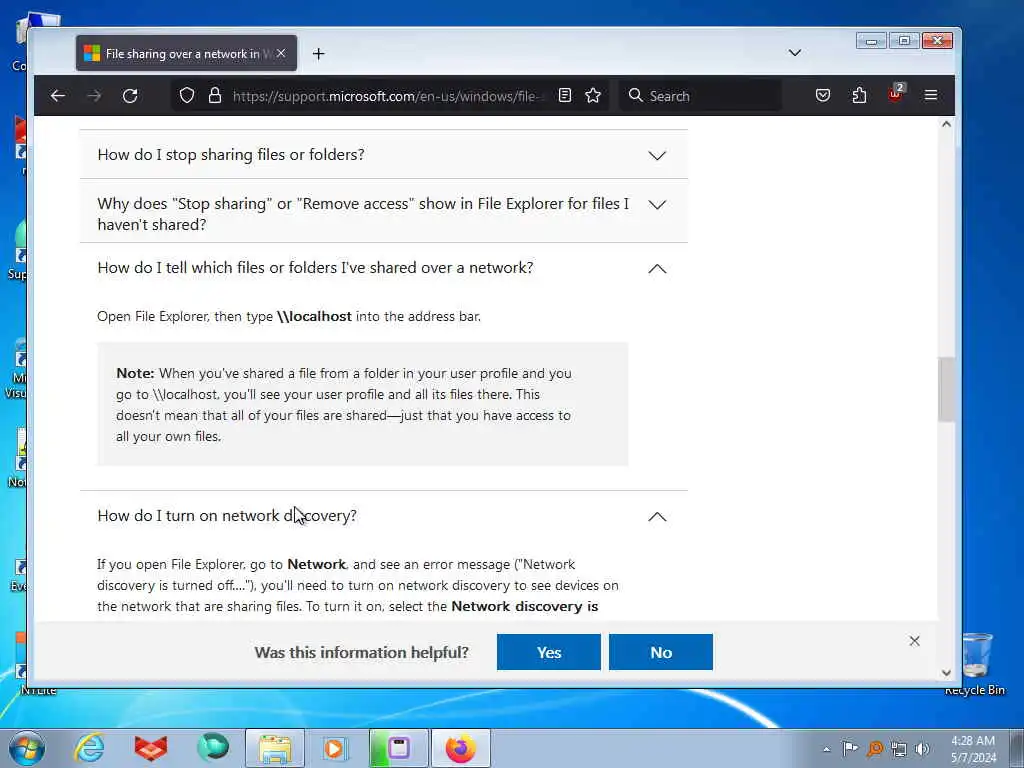Select the '\\localhost' bold text
Viewport: 1024px width, 768px height.
coord(314,316)
